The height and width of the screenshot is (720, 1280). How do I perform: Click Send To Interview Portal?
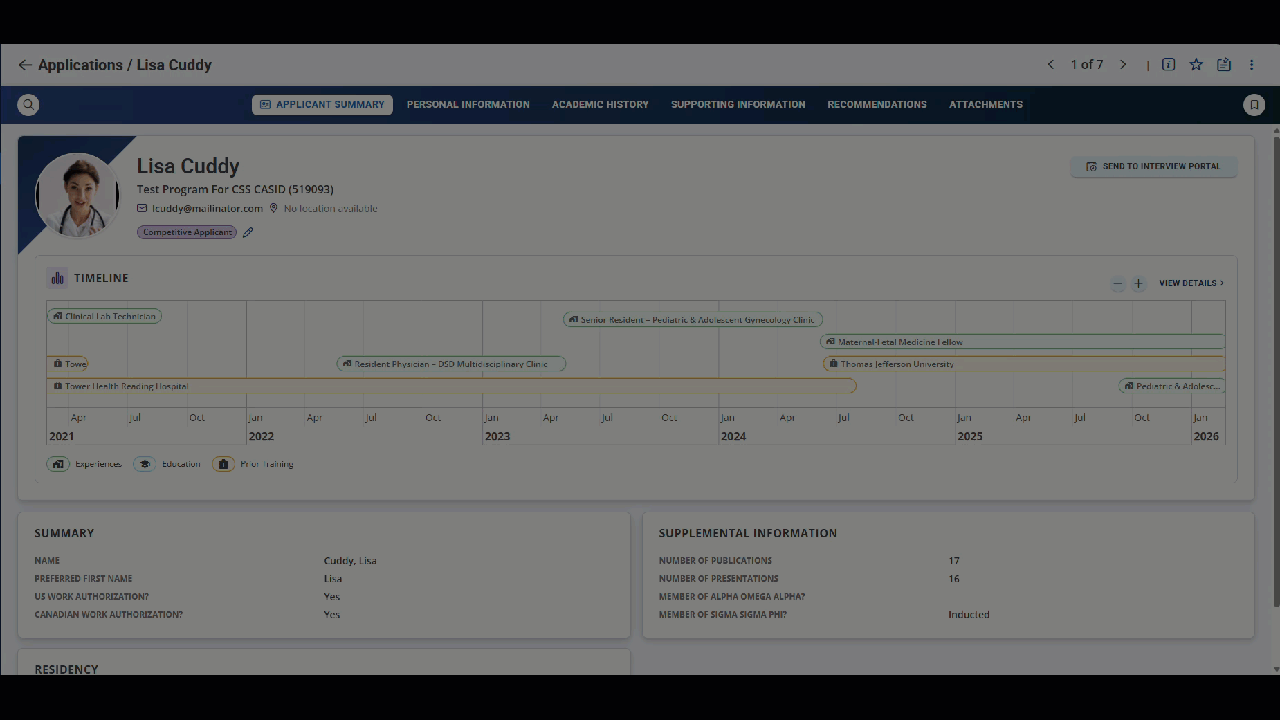(x=1154, y=166)
